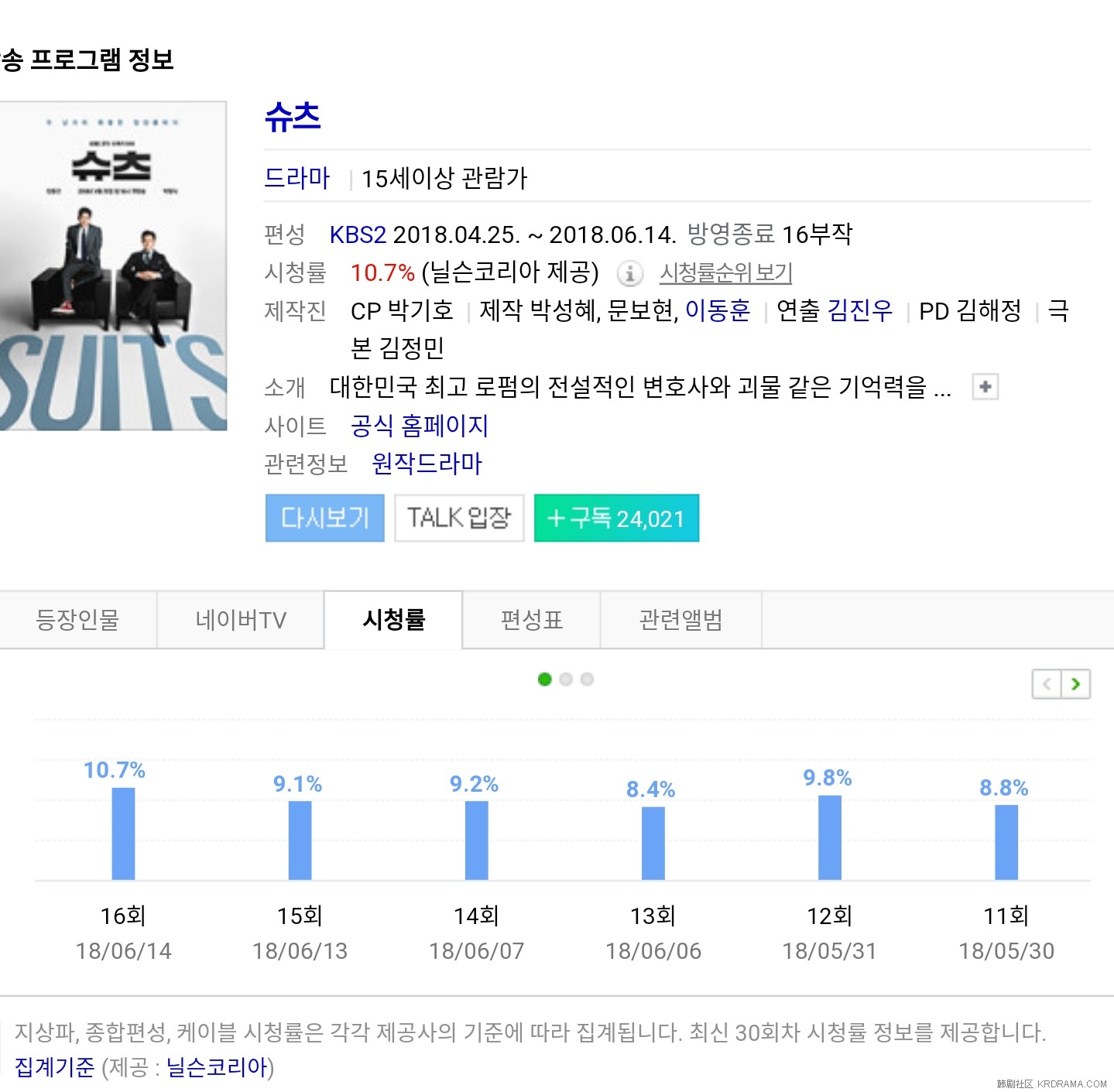
Task: Click producer 이동훈 link
Action: pyautogui.click(x=718, y=310)
